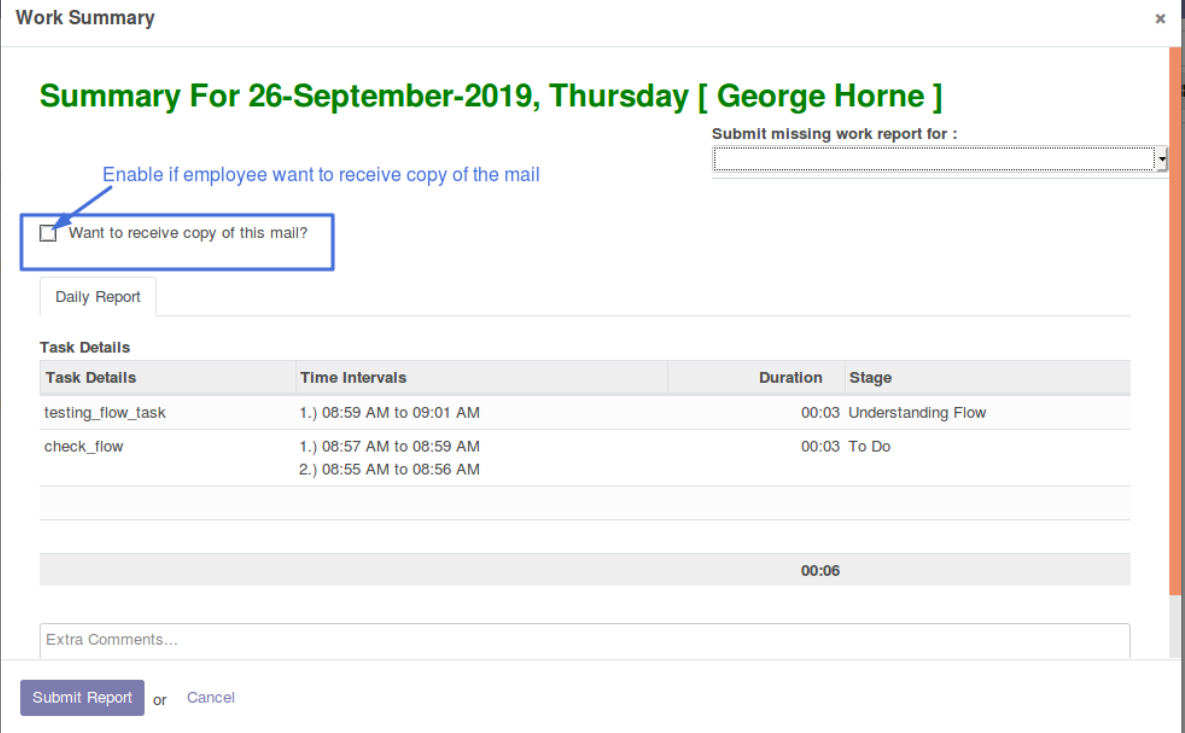The height and width of the screenshot is (733, 1185).
Task: Click the summary heading for George Horne
Action: [490, 97]
